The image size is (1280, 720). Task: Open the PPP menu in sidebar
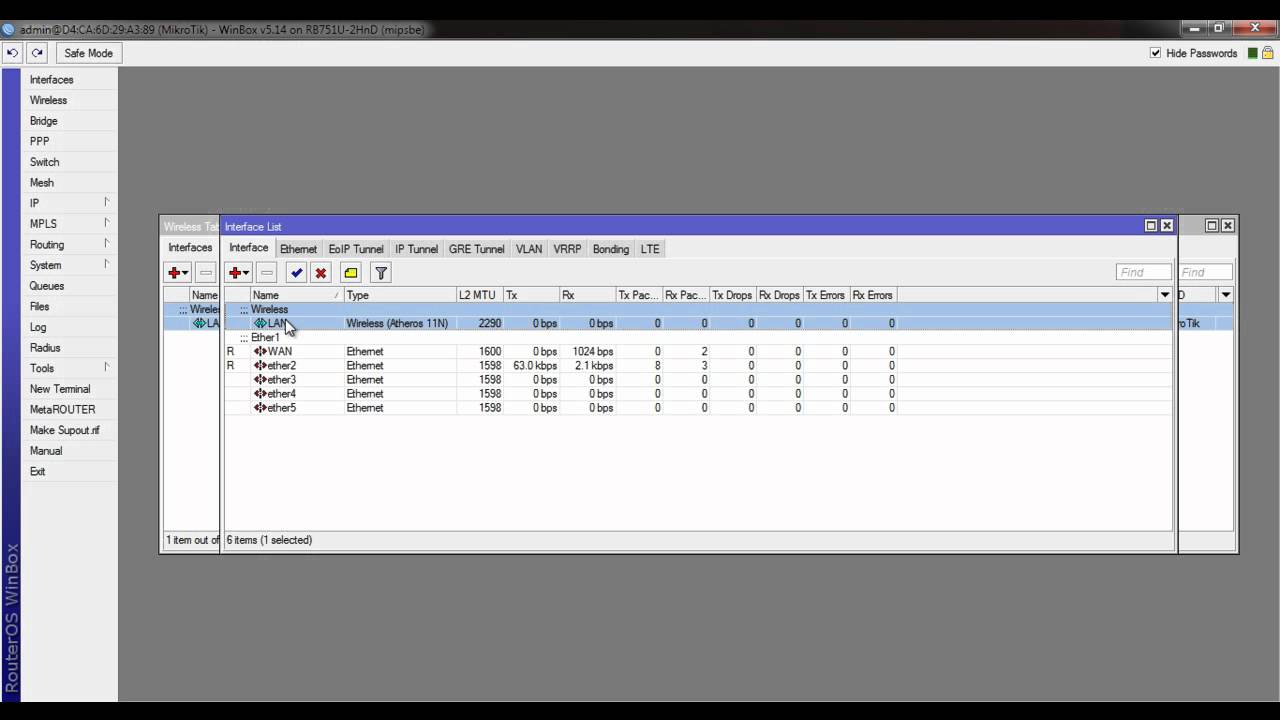pyautogui.click(x=39, y=142)
